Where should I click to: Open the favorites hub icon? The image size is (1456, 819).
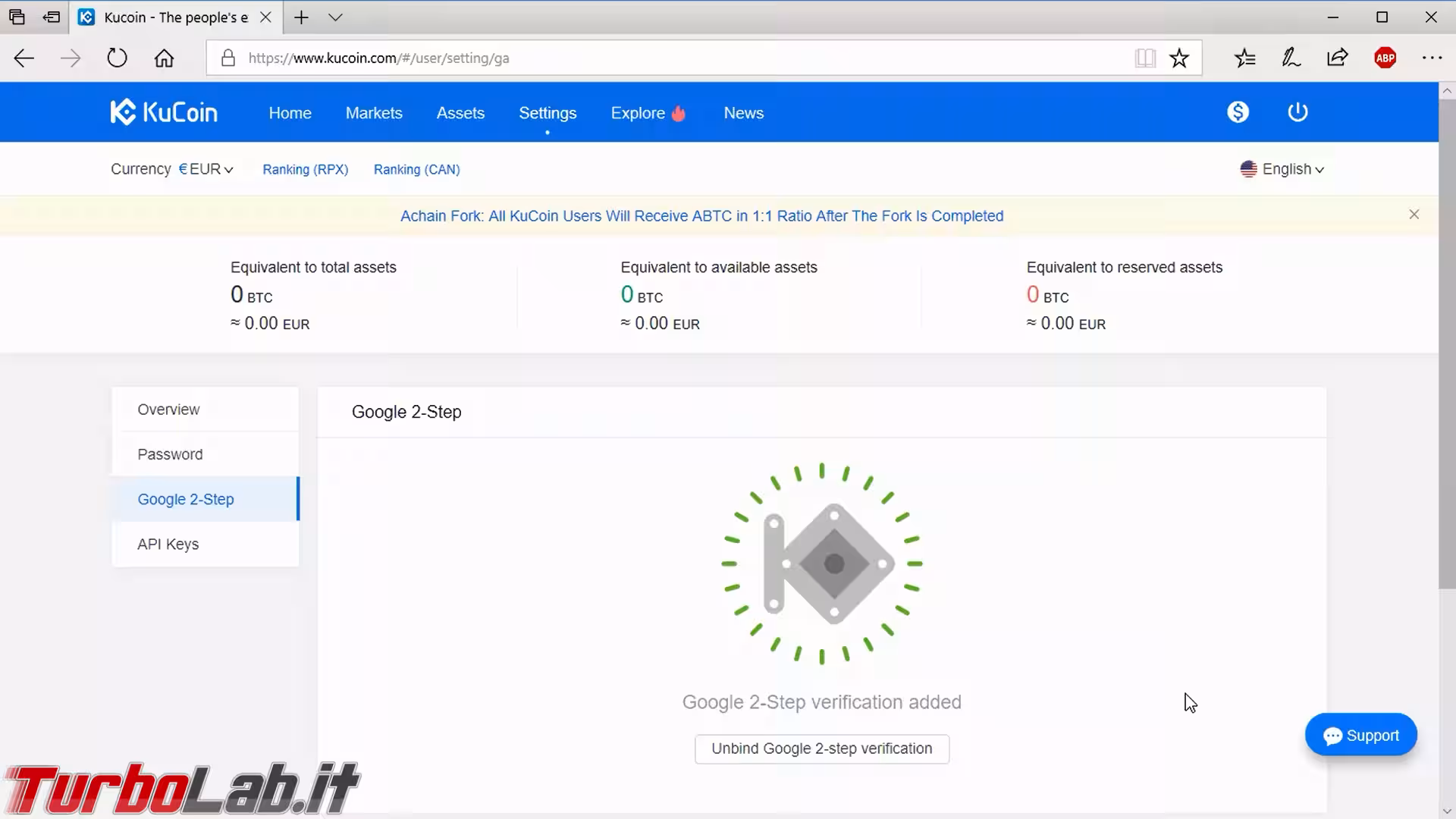[1244, 58]
